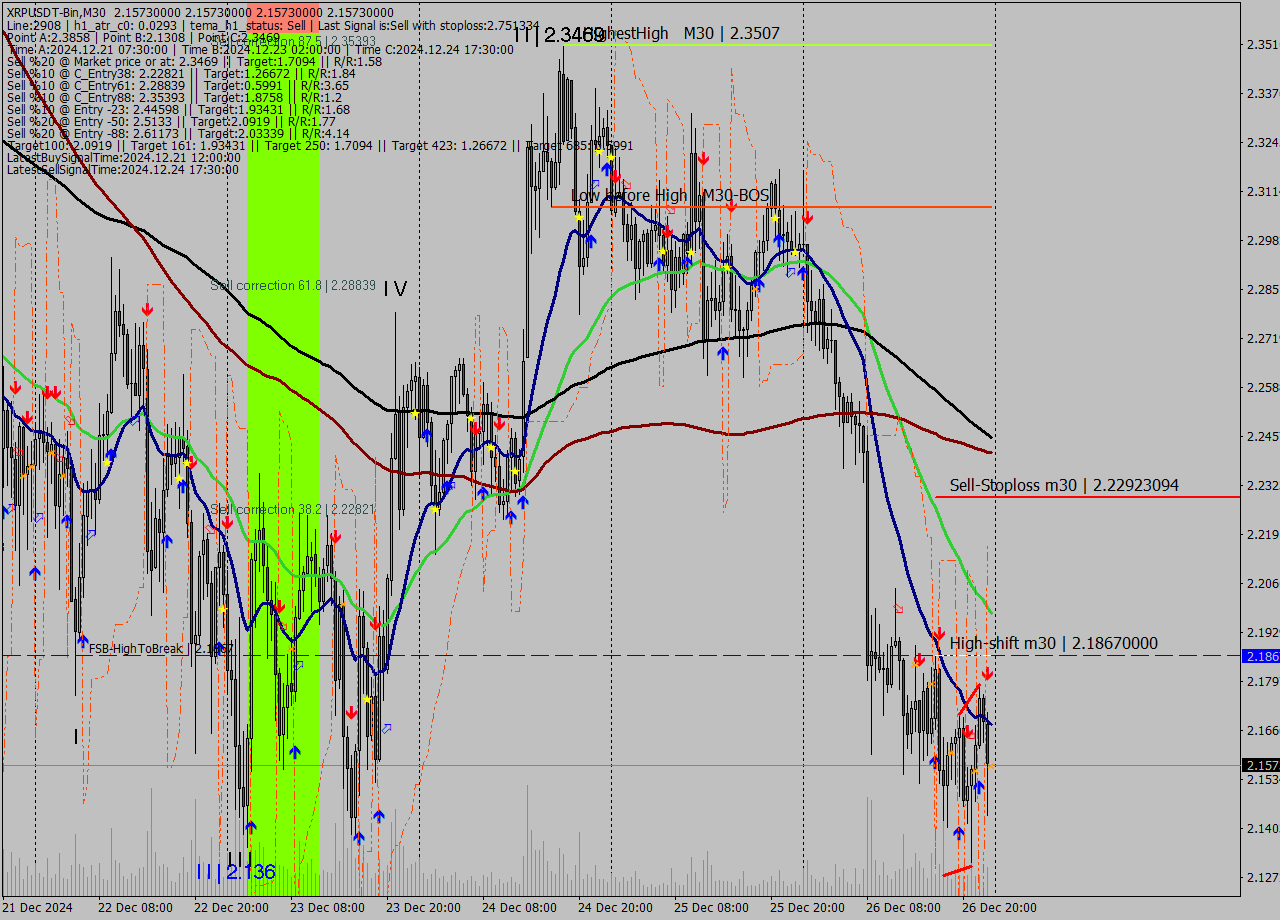1280x920 pixels.
Task: Select the LatestSellSignalTime text
Action: click(x=123, y=169)
